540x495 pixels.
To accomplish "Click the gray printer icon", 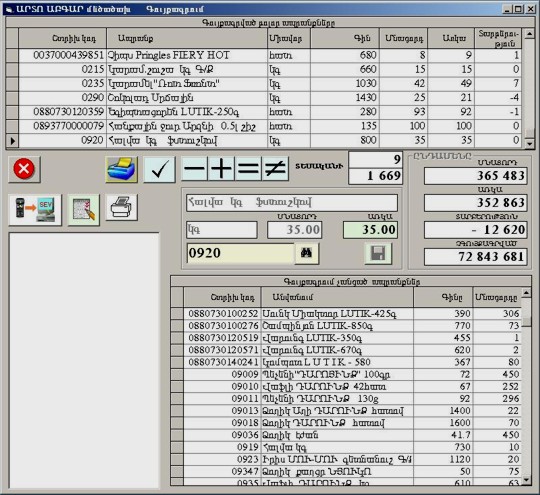I will [121, 207].
